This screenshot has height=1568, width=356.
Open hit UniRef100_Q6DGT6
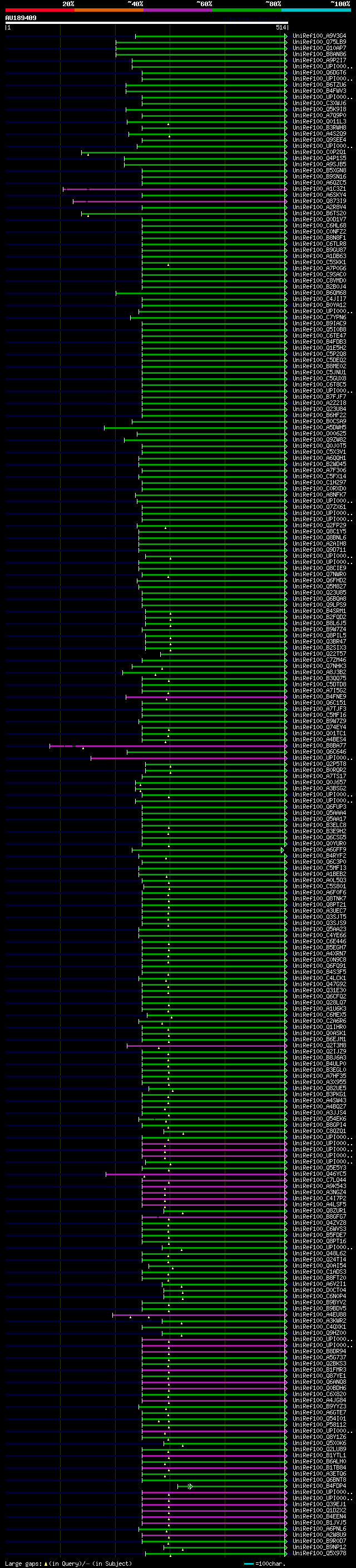pyautogui.click(x=319, y=72)
